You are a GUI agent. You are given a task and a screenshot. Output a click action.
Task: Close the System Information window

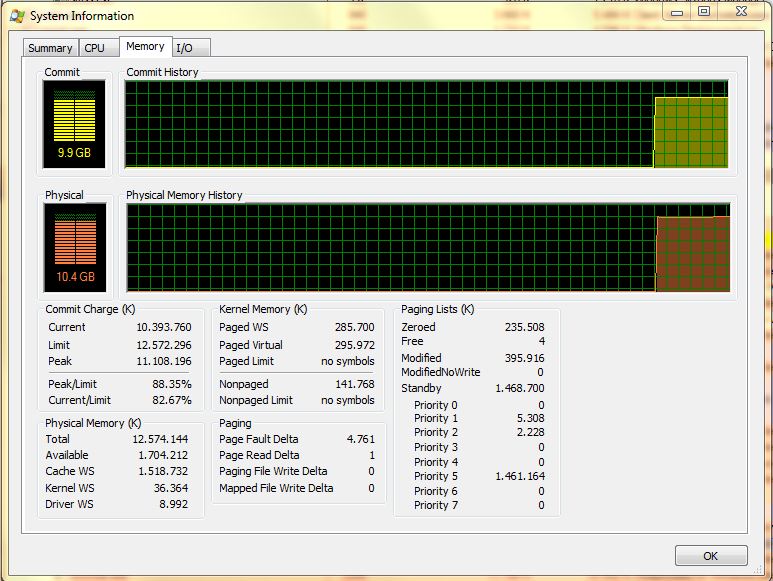(741, 11)
